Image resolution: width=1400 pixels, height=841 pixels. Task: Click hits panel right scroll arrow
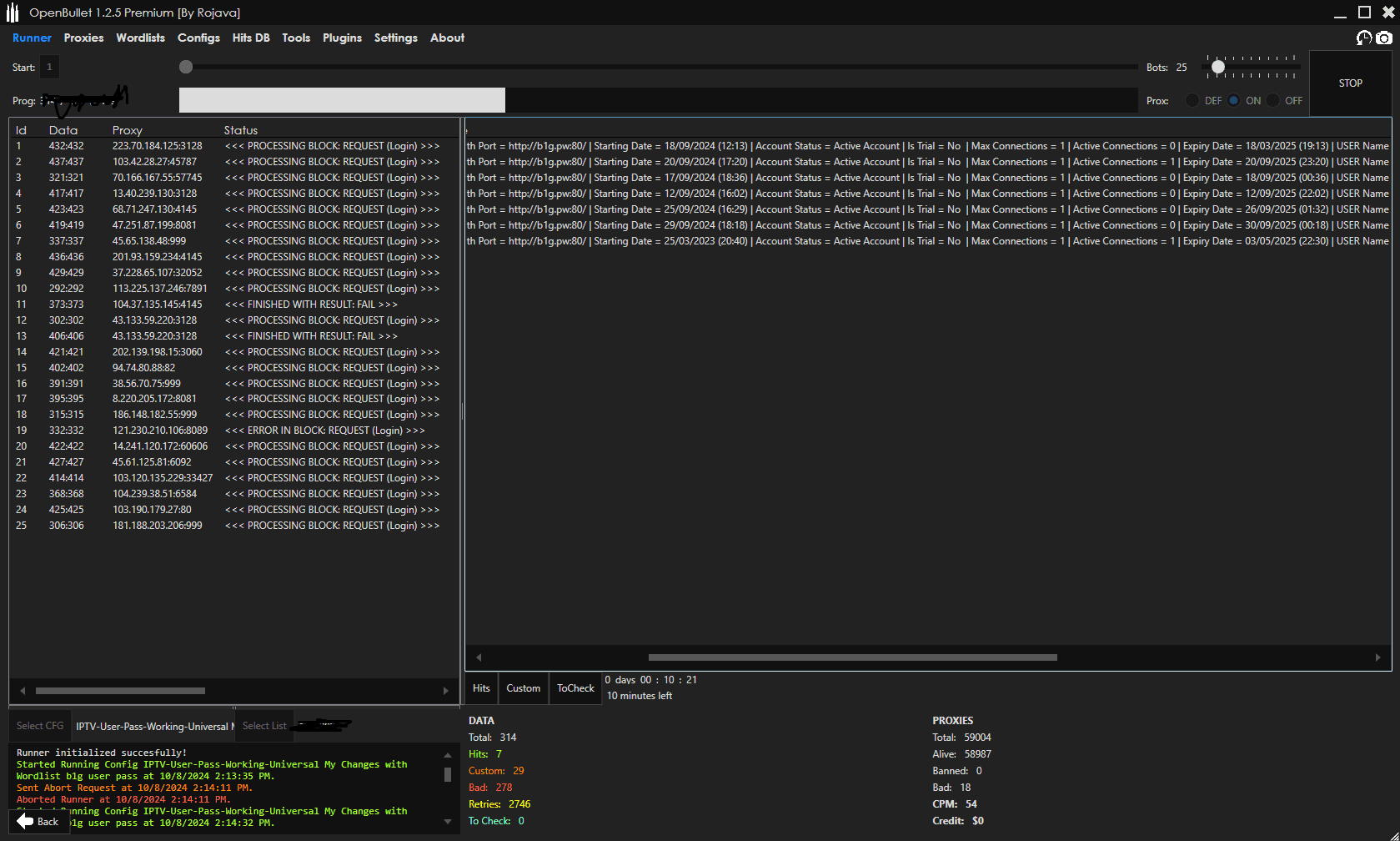pos(1377,657)
